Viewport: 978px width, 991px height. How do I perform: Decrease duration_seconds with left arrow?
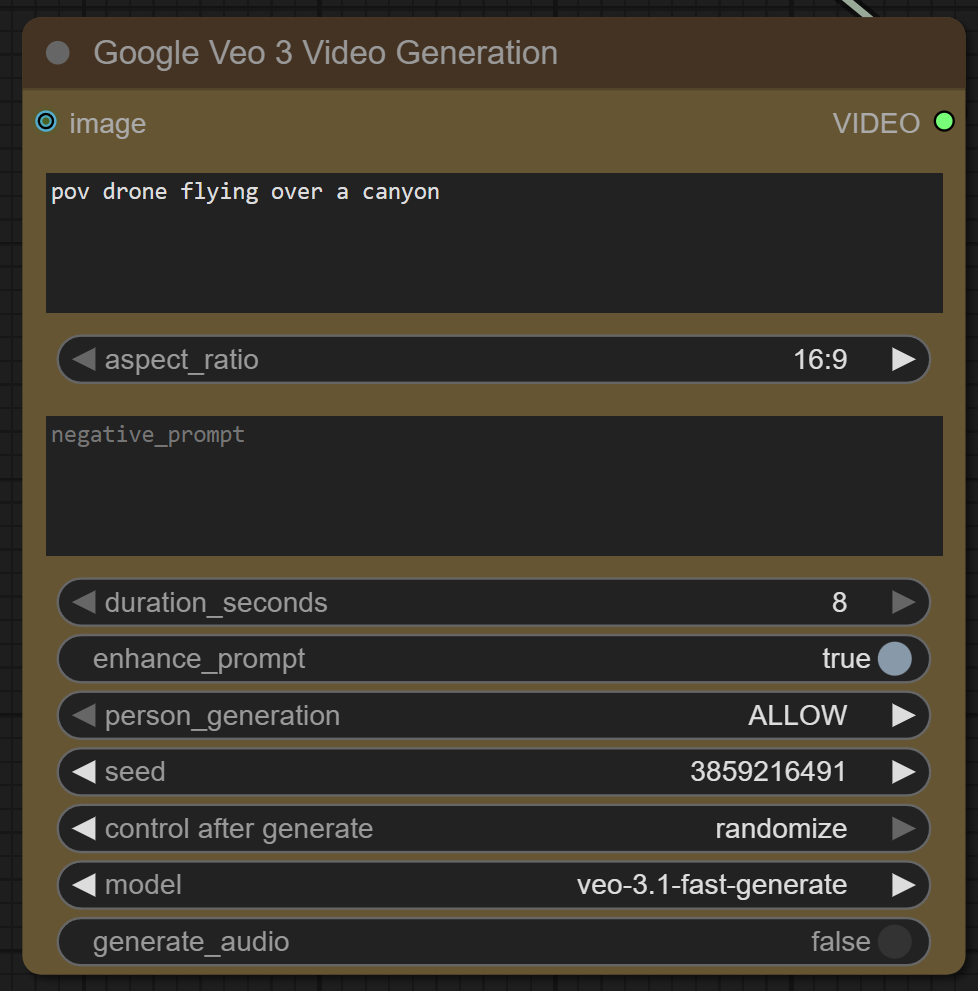[83, 602]
